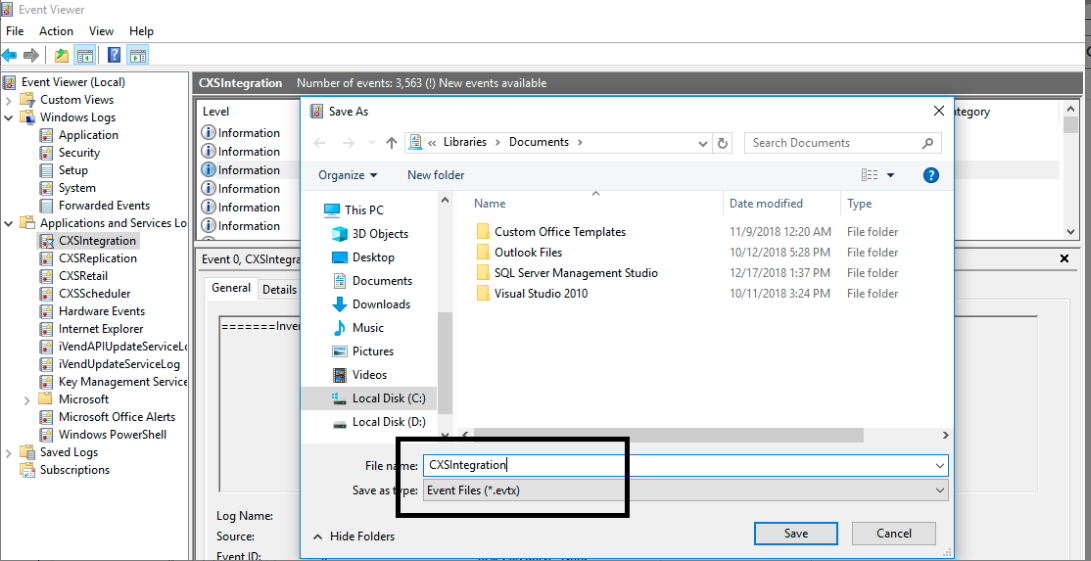The height and width of the screenshot is (561, 1091).
Task: Open the View menu
Action: (102, 31)
